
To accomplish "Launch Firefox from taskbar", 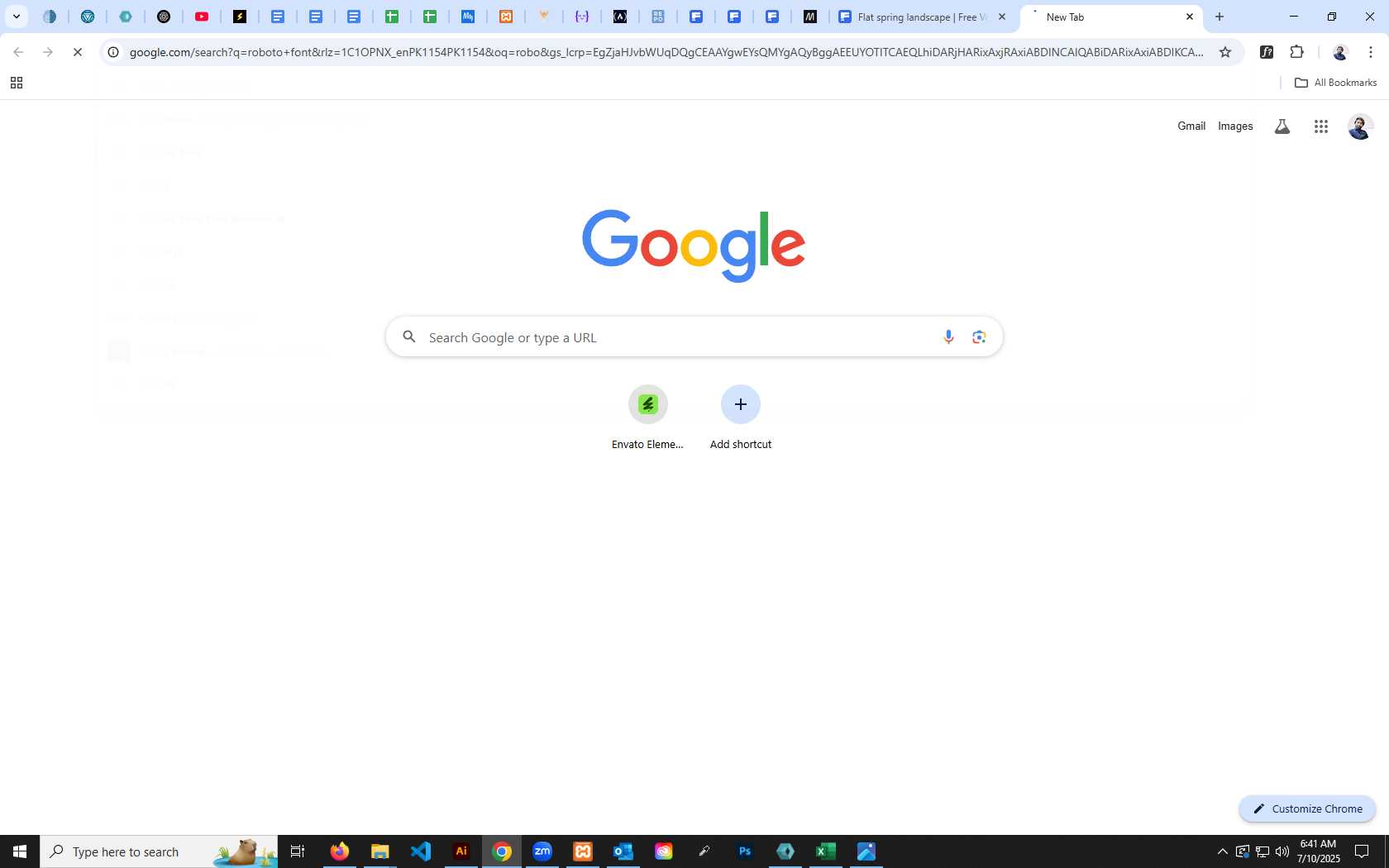I will pyautogui.click(x=339, y=851).
